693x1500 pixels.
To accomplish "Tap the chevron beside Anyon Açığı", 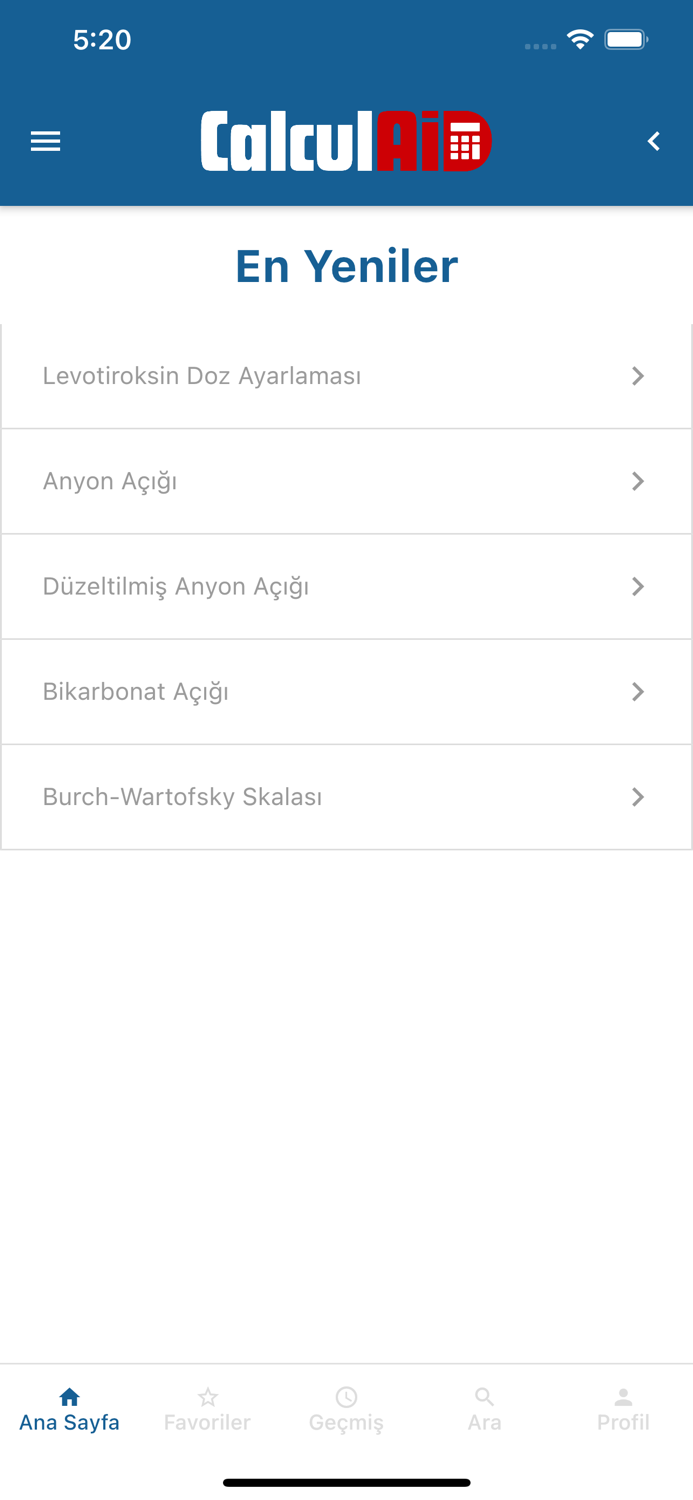I will point(638,481).
